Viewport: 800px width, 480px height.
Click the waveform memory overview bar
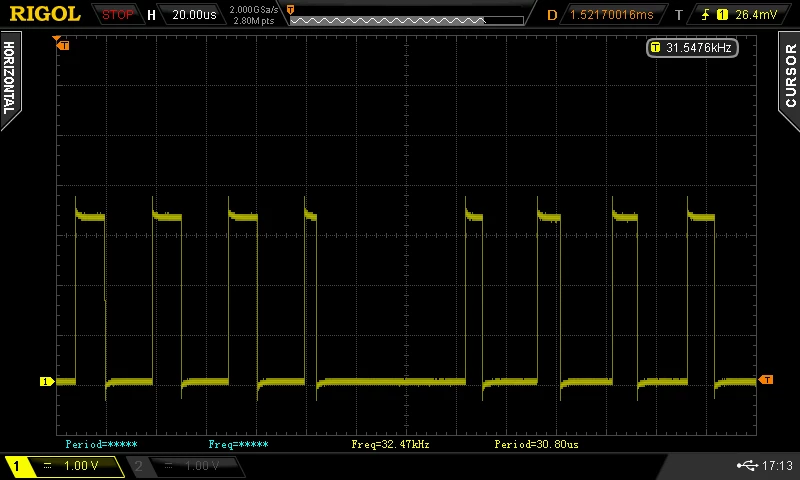click(407, 20)
